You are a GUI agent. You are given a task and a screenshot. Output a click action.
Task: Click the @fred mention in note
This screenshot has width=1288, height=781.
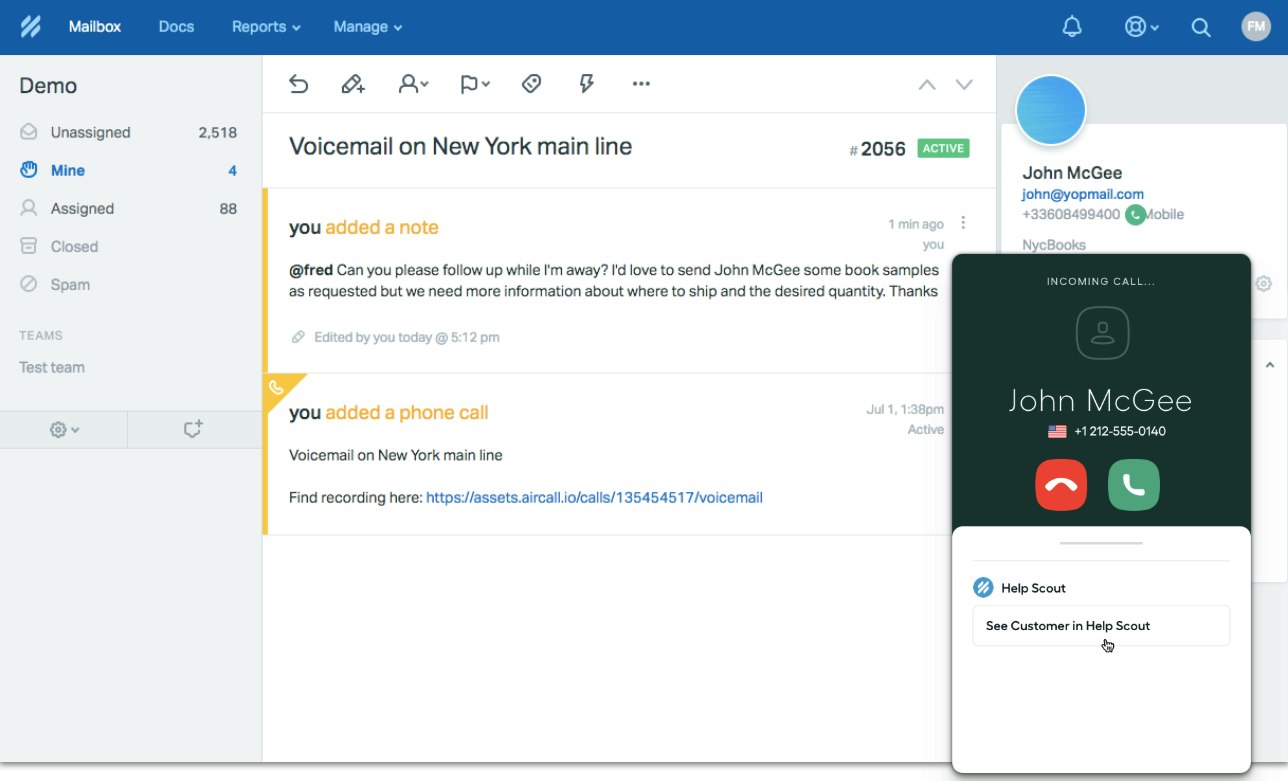click(311, 270)
